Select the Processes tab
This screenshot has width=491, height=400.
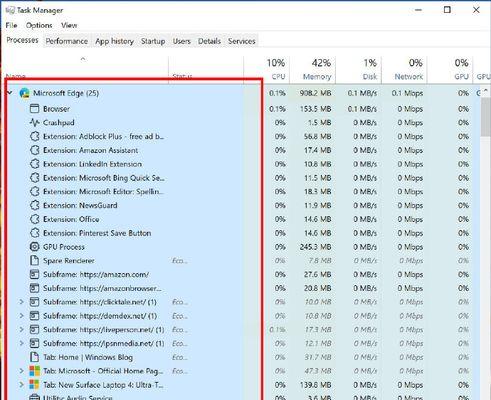[x=22, y=40]
